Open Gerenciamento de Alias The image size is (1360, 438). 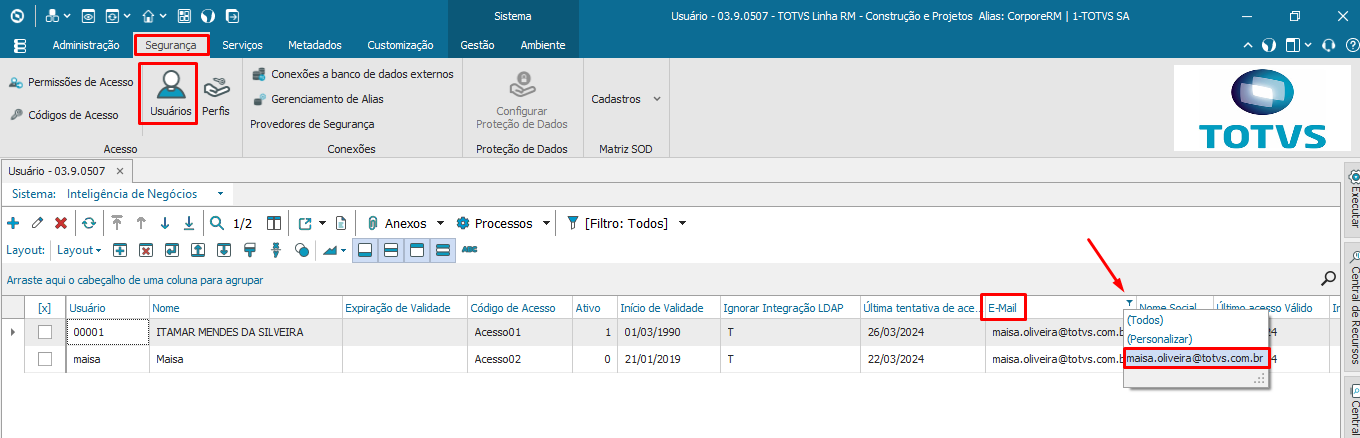(x=318, y=99)
